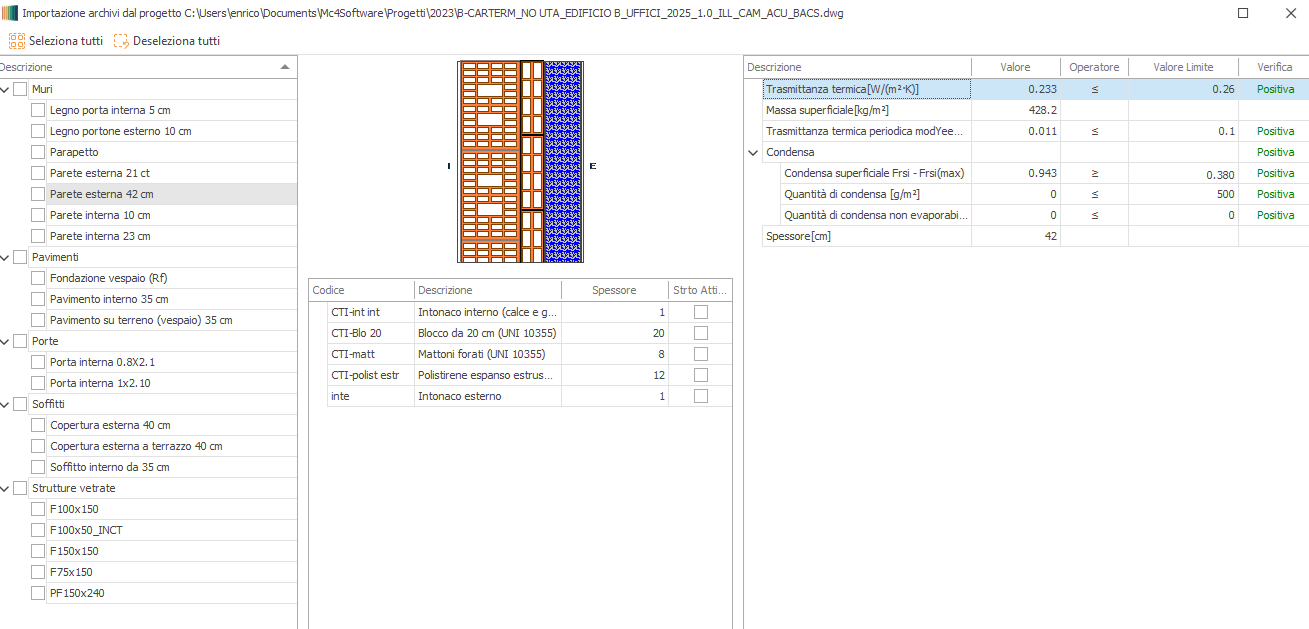Tick the Muri group checkbox
The width and height of the screenshot is (1309, 629).
20,89
